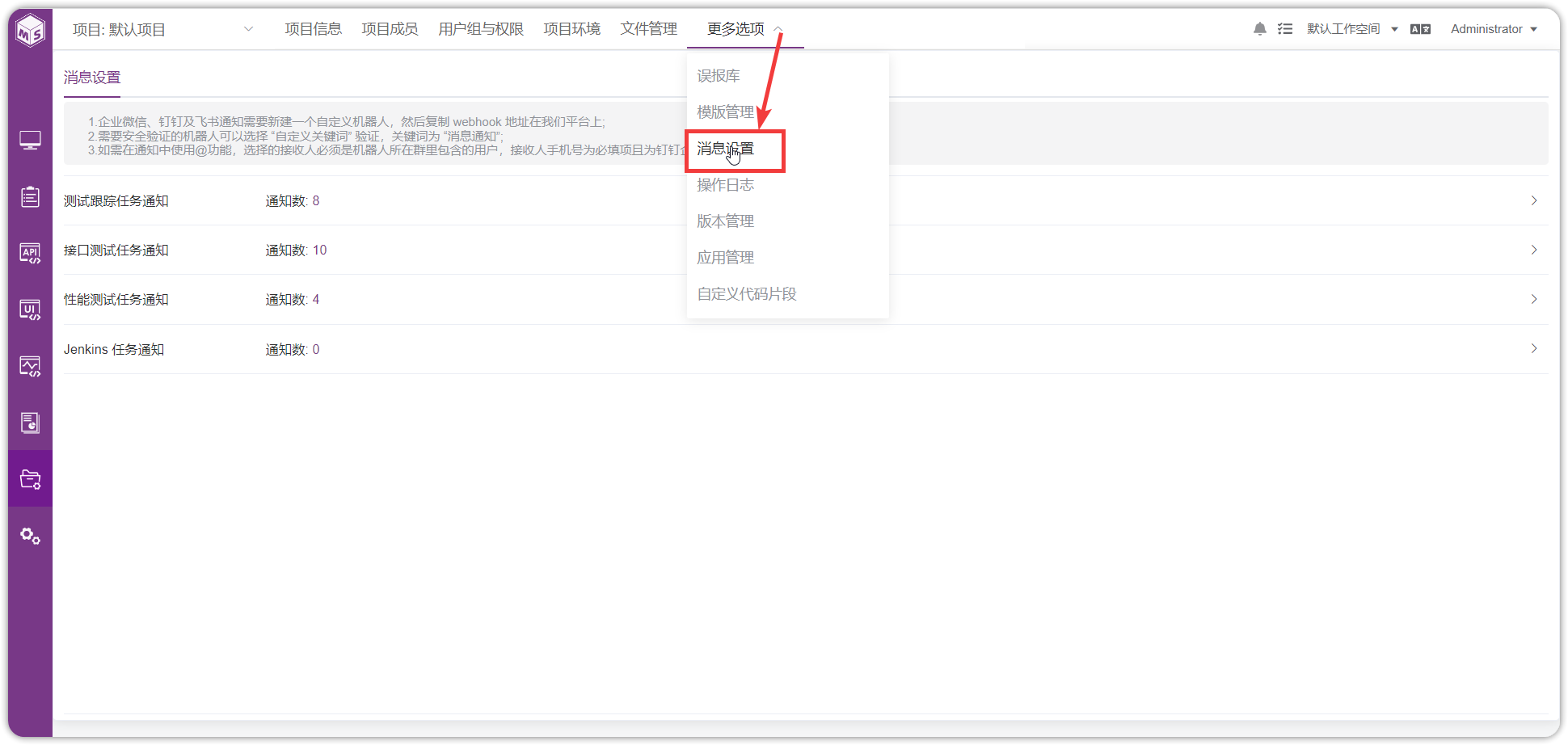The width and height of the screenshot is (1568, 745).
Task: Click the 通知数: 8 value
Action: 293,201
